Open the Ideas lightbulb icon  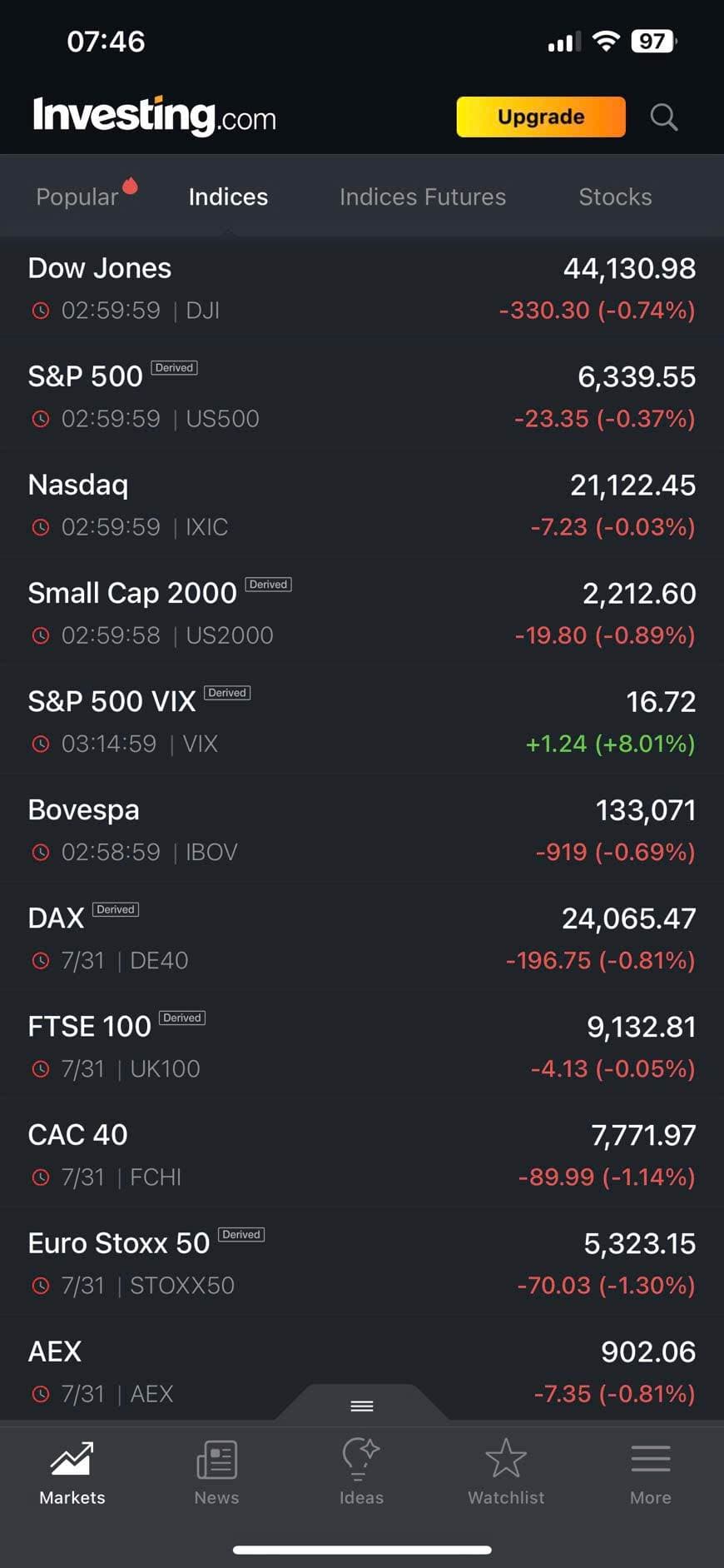pos(361,1459)
